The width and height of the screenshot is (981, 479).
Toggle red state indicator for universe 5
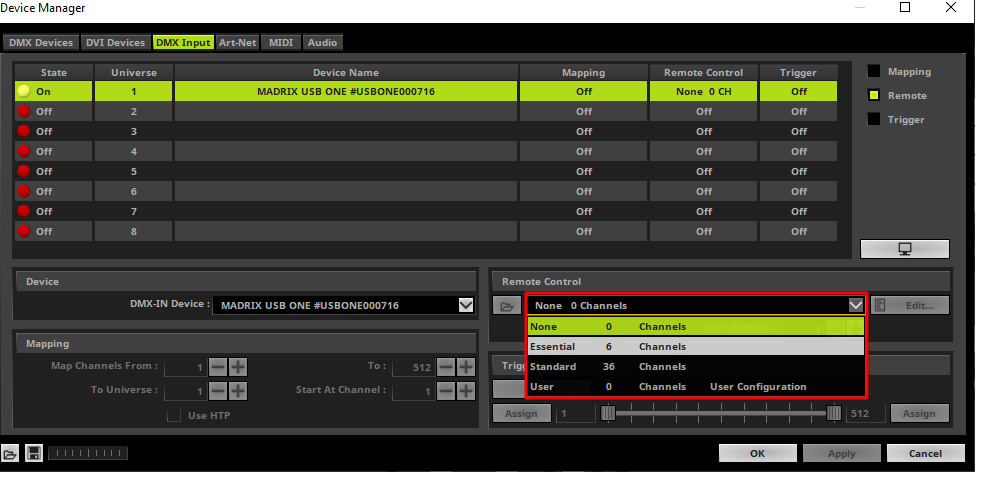pyautogui.click(x=24, y=171)
